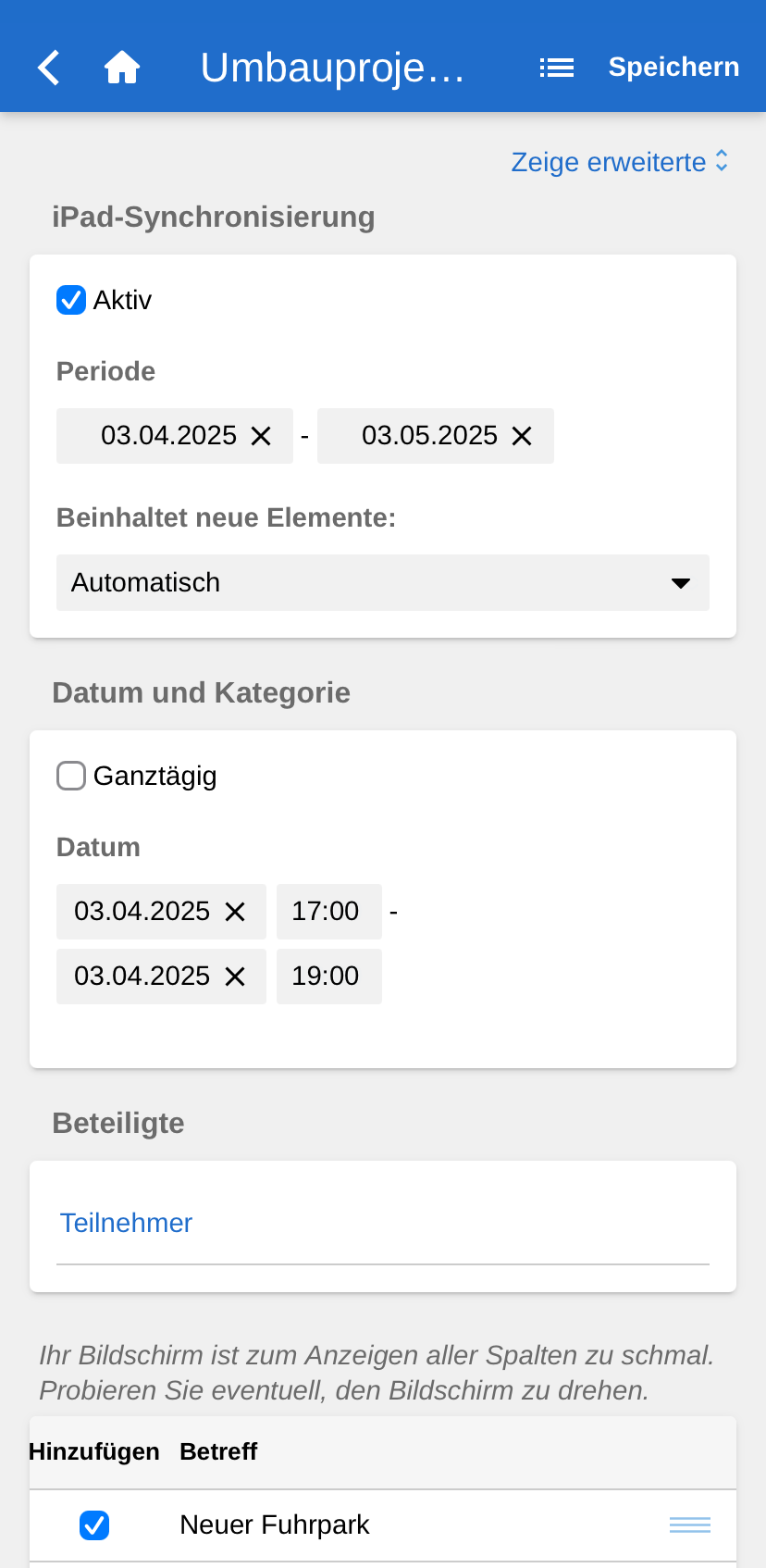Uncheck the Aktiv checkbox
The width and height of the screenshot is (766, 1568).
click(71, 300)
